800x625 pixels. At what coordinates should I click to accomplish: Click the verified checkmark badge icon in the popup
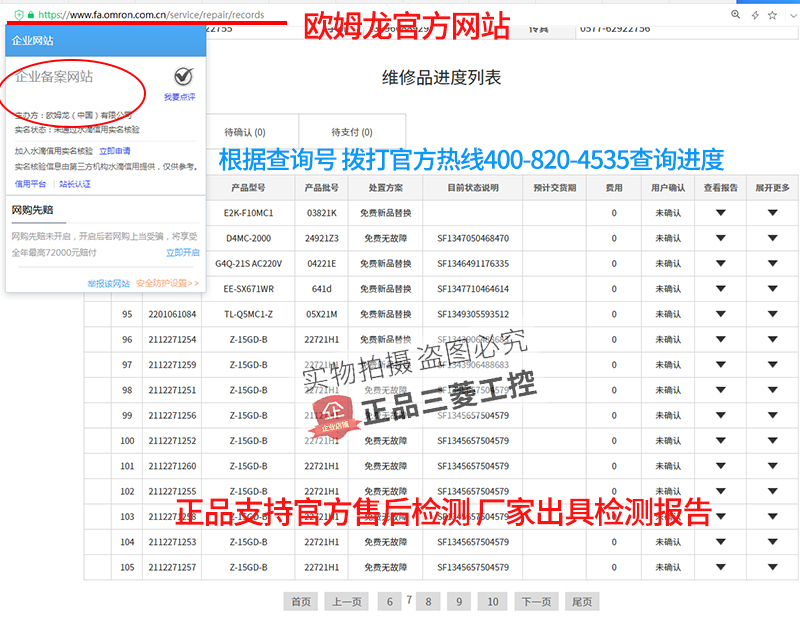pyautogui.click(x=183, y=77)
